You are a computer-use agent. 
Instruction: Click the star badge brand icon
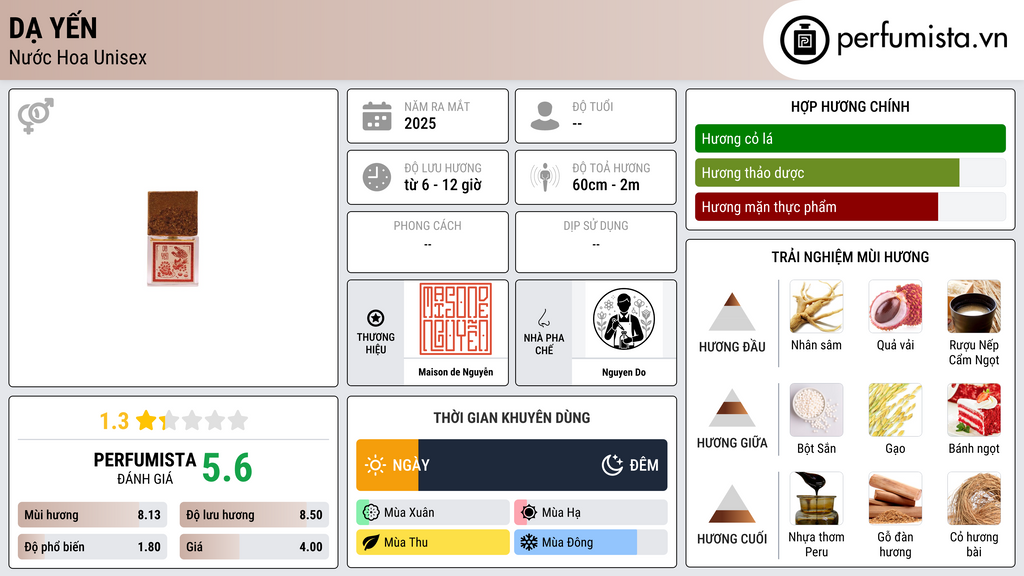tap(376, 318)
